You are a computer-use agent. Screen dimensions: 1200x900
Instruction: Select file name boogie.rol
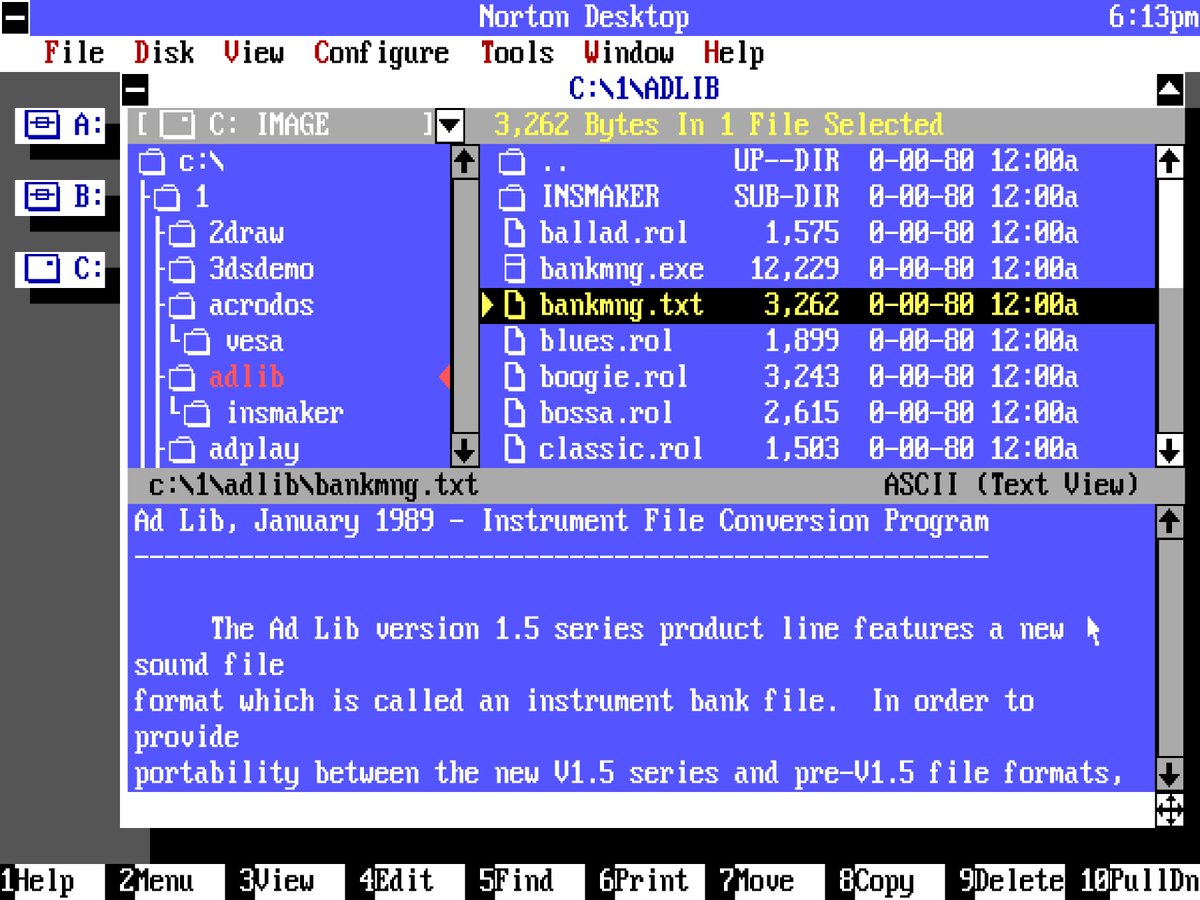pyautogui.click(x=614, y=377)
